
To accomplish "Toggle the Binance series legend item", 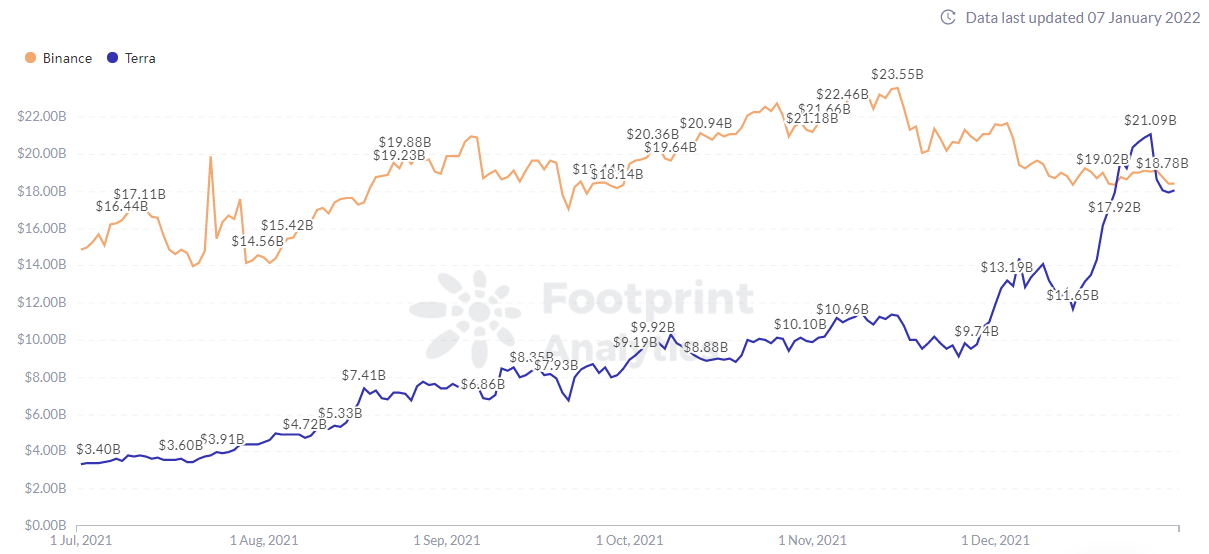I will pos(66,58).
